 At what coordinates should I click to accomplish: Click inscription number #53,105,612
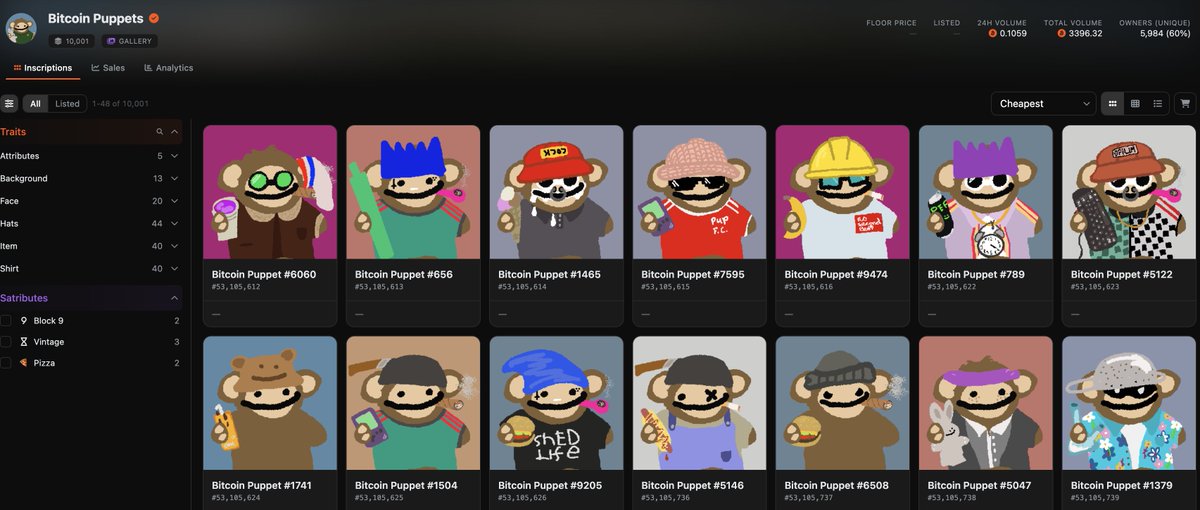coord(236,287)
